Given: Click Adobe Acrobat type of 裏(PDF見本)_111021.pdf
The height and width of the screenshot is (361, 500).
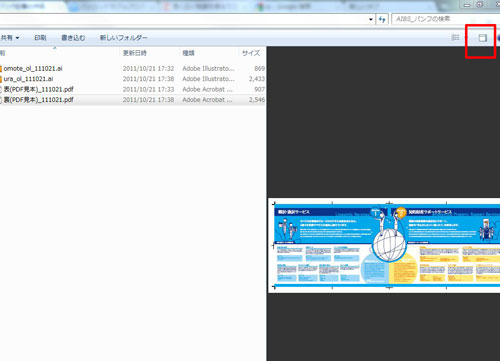Looking at the screenshot, I should click(207, 100).
